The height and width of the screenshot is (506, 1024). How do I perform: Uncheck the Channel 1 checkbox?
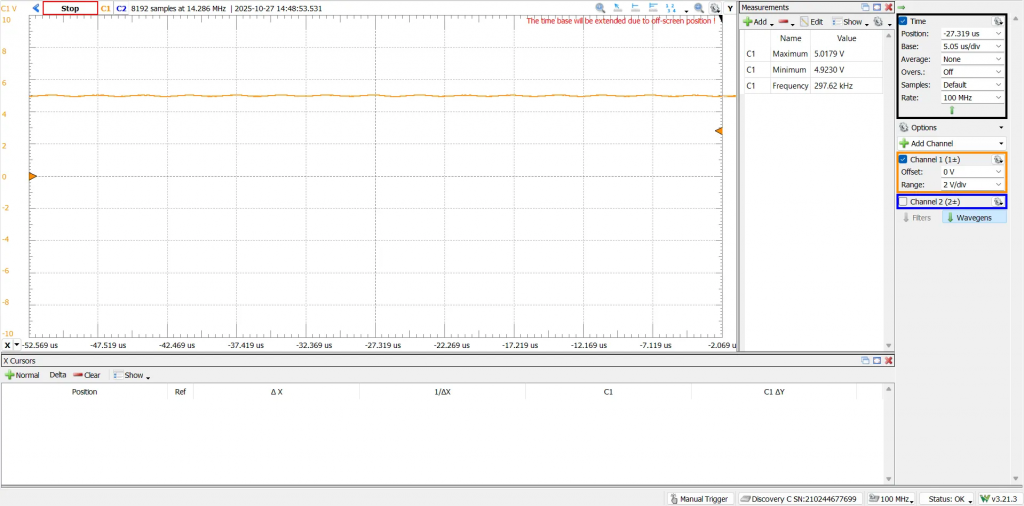[904, 159]
